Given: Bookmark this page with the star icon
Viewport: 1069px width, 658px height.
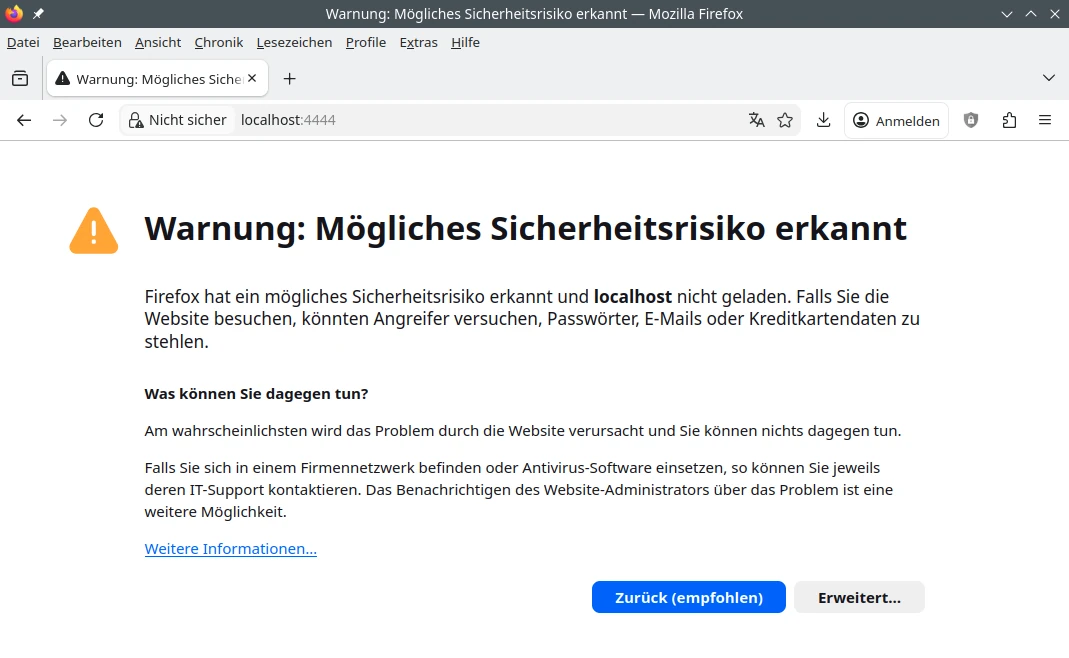Looking at the screenshot, I should [x=785, y=120].
